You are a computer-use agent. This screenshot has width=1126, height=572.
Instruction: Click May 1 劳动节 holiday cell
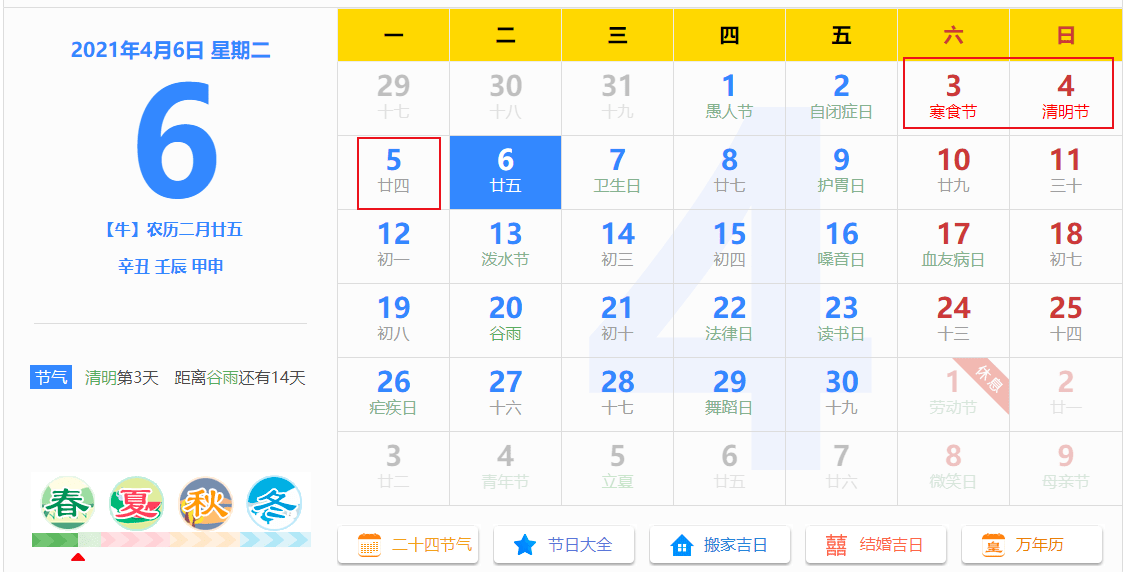953,394
